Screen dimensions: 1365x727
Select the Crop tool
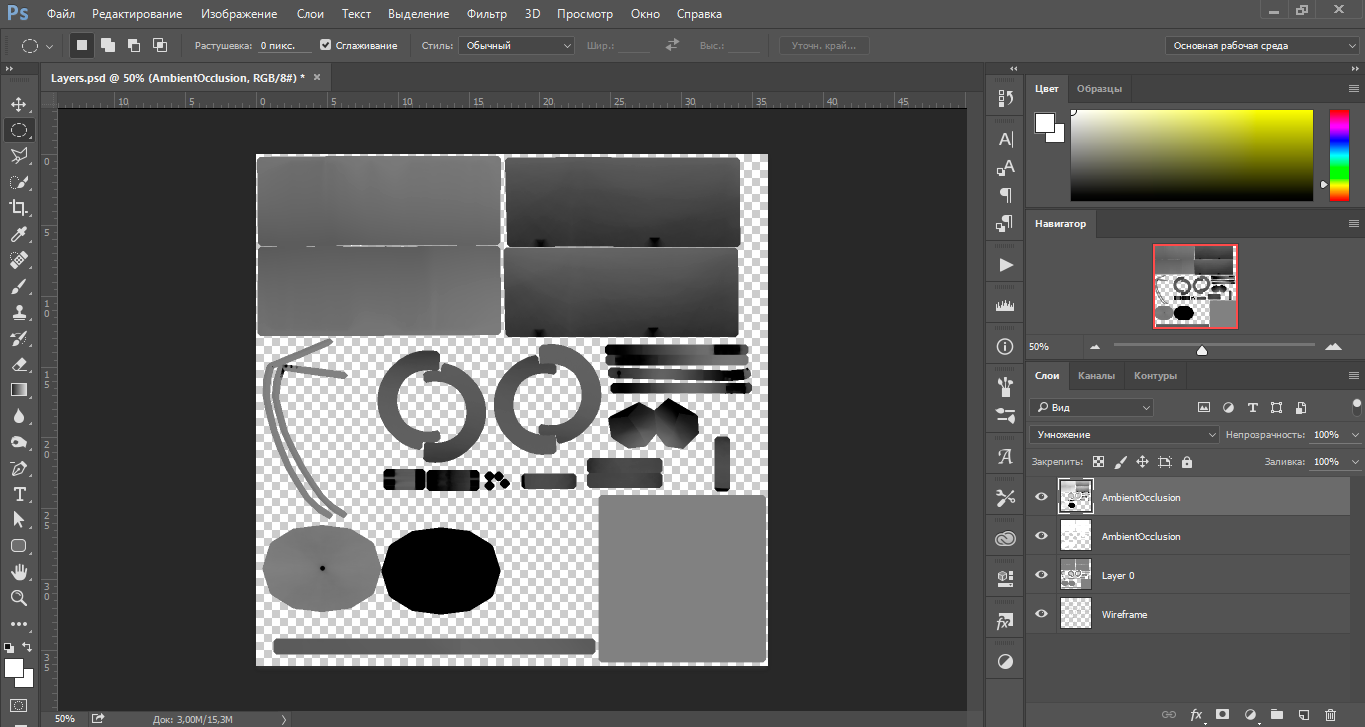tap(19, 208)
